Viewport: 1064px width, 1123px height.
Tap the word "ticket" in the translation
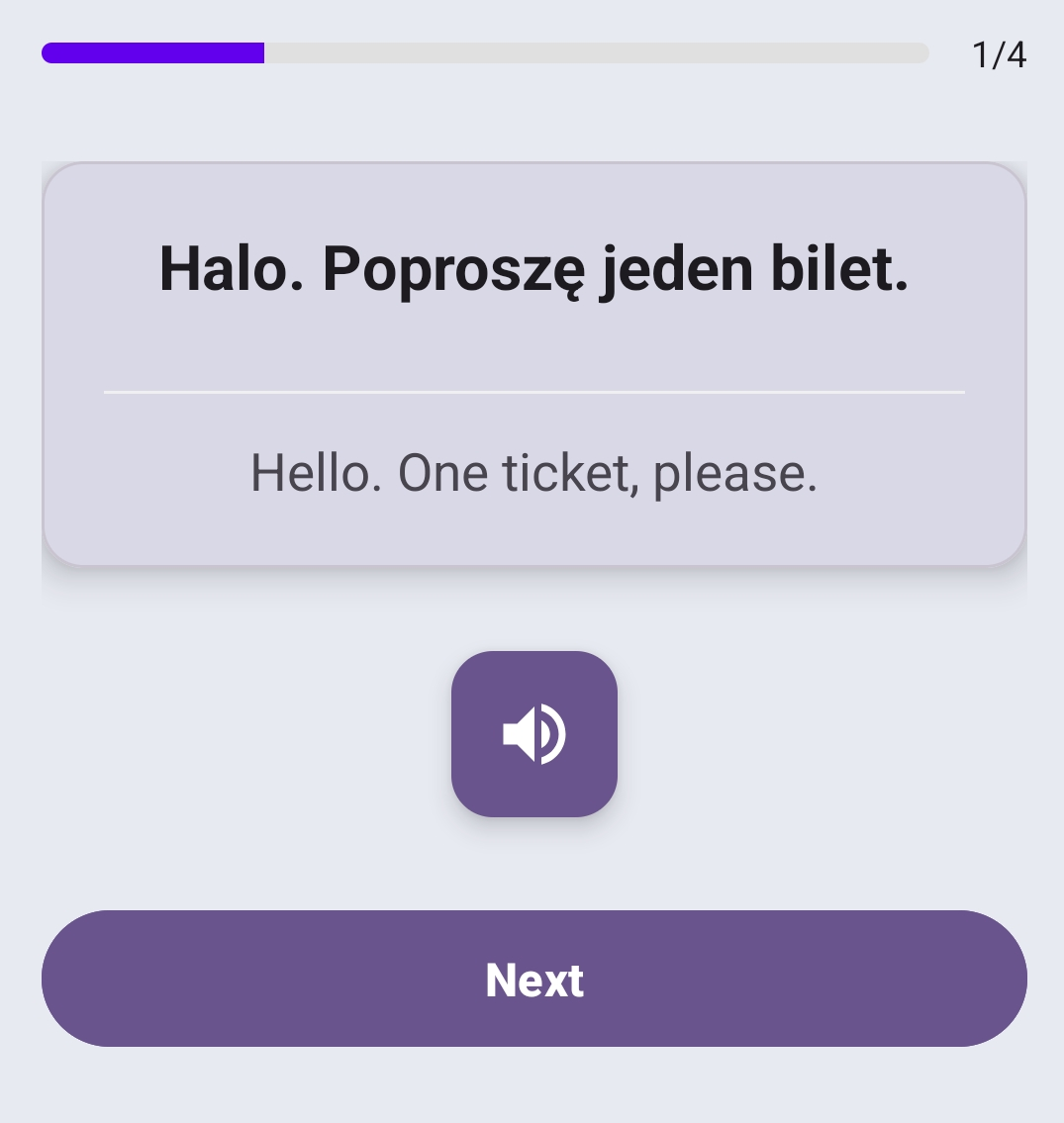coord(568,473)
